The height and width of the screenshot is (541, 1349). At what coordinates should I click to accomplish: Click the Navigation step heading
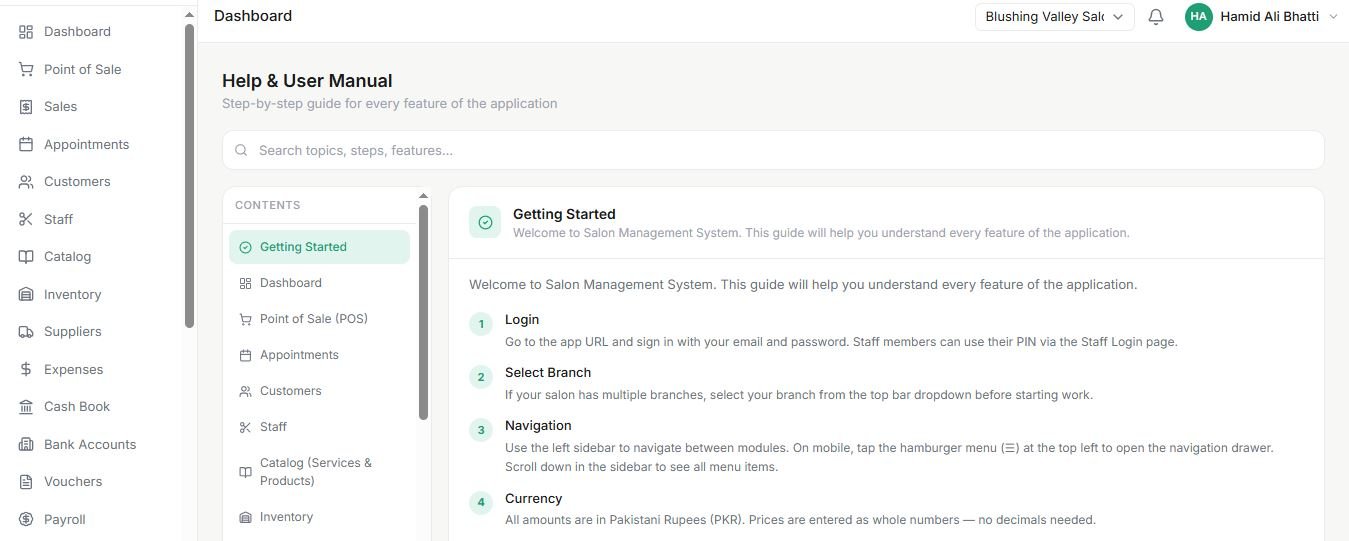point(538,426)
